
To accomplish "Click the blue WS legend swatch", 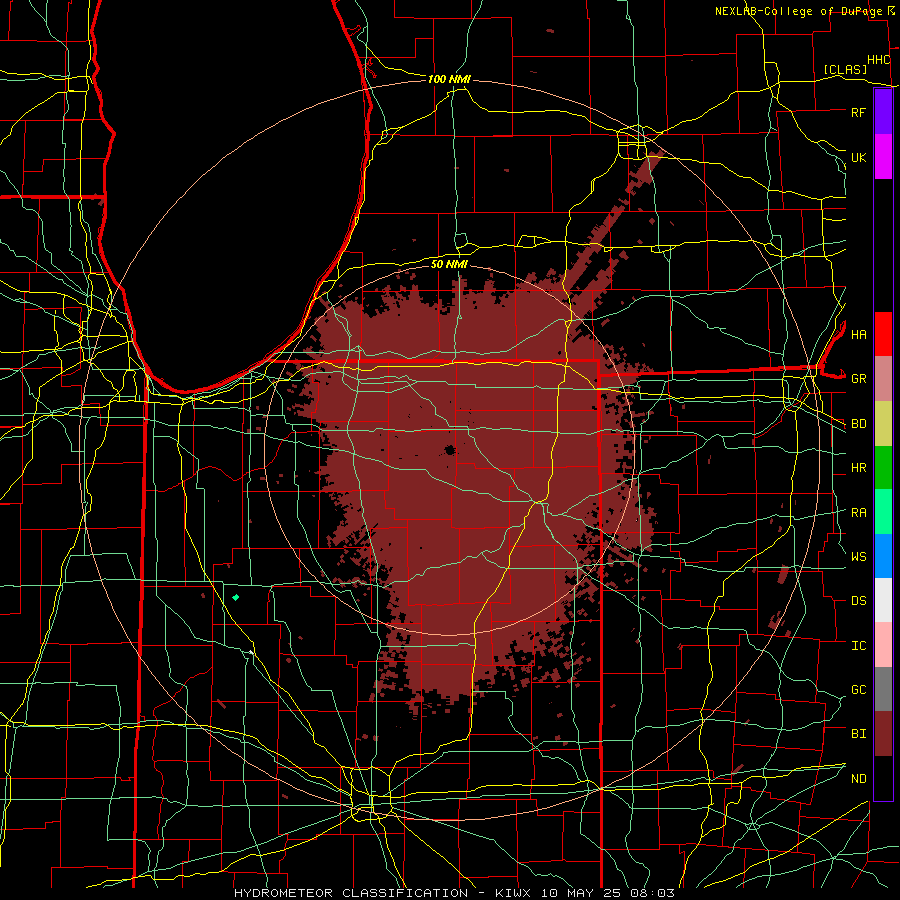I will coord(883,556).
